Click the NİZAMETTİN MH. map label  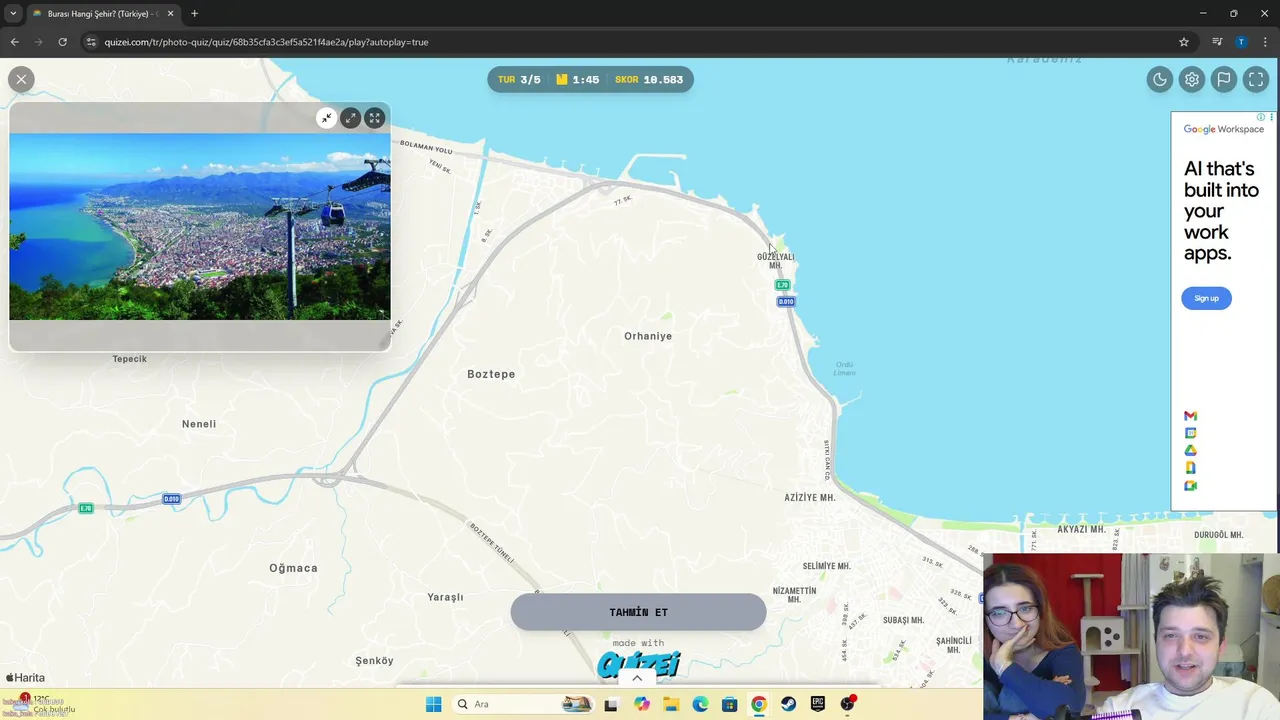tap(794, 595)
